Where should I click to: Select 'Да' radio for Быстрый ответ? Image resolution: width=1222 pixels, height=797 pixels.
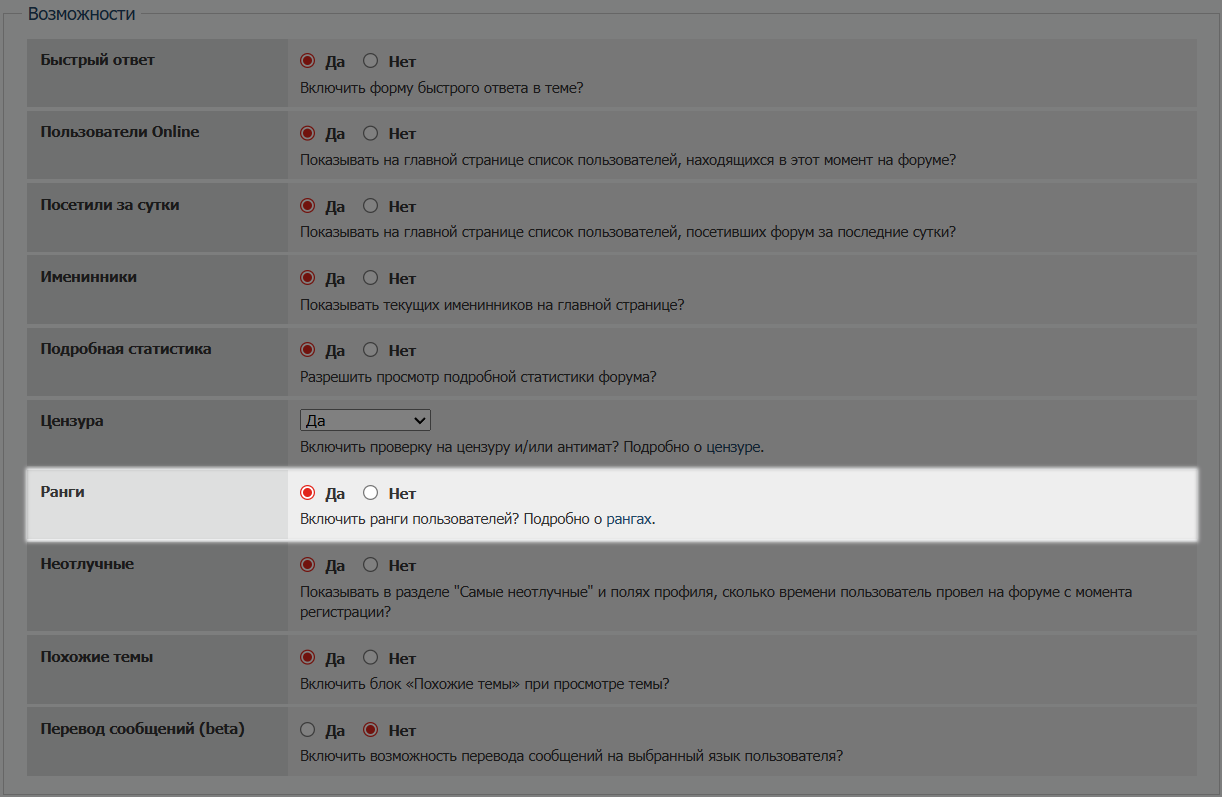click(x=308, y=61)
